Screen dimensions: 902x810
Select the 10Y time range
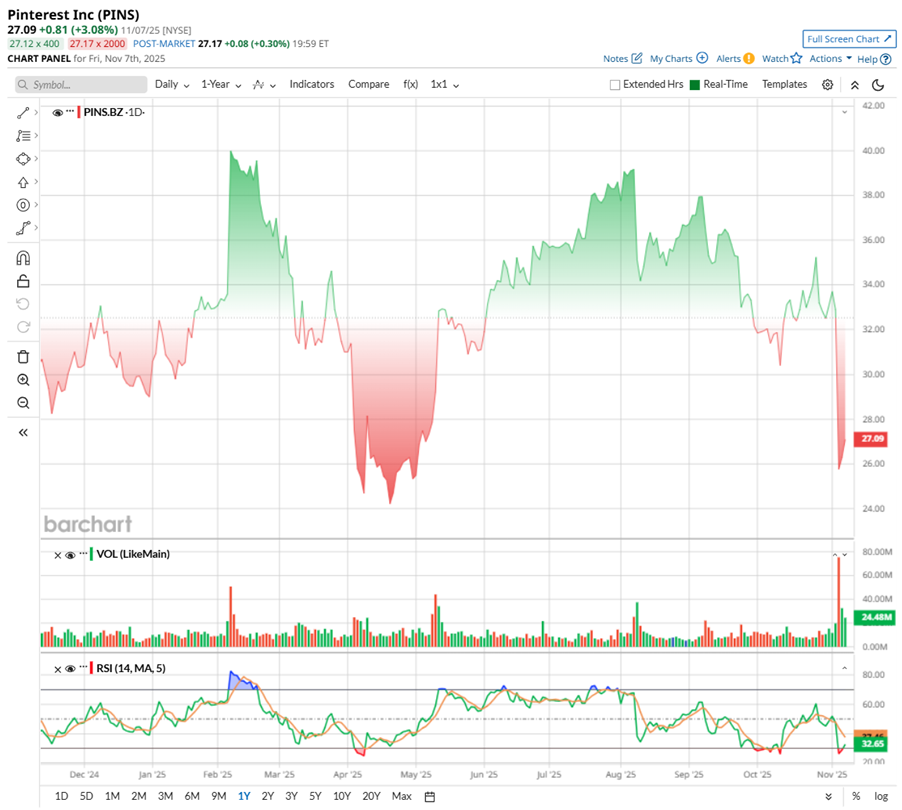coord(342,796)
